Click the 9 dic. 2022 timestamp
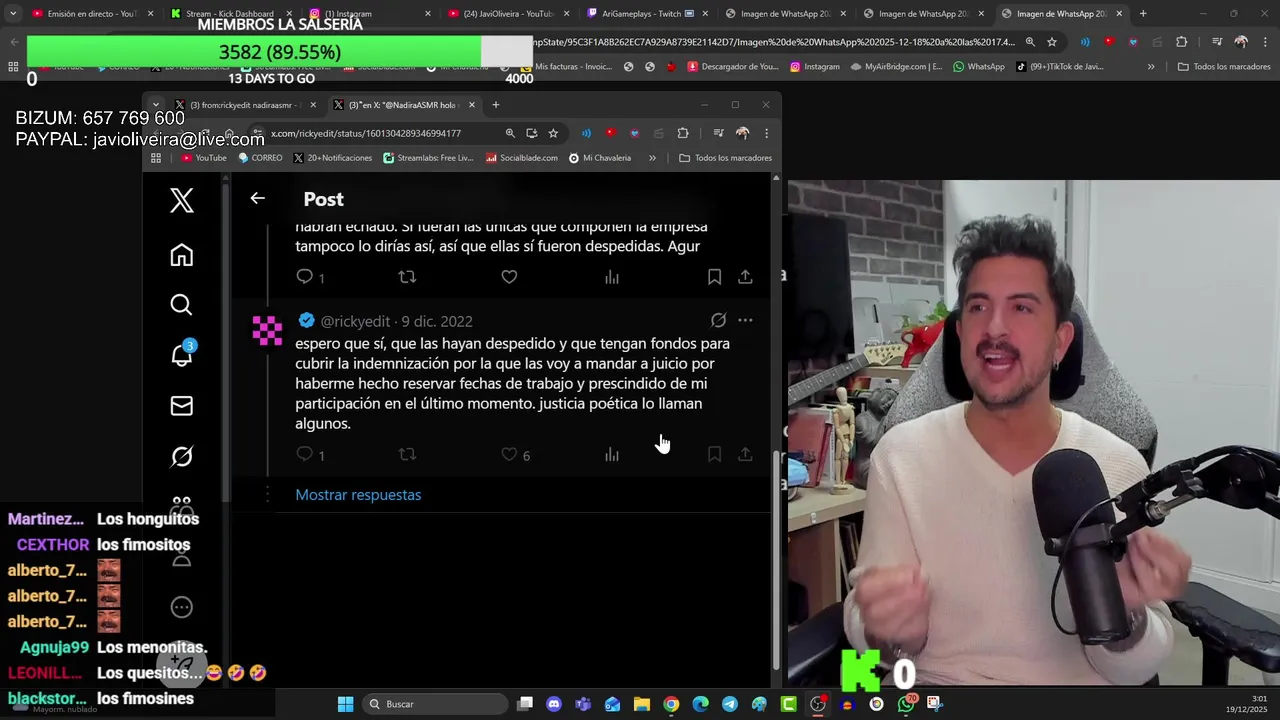Viewport: 1280px width, 720px height. pos(437,321)
